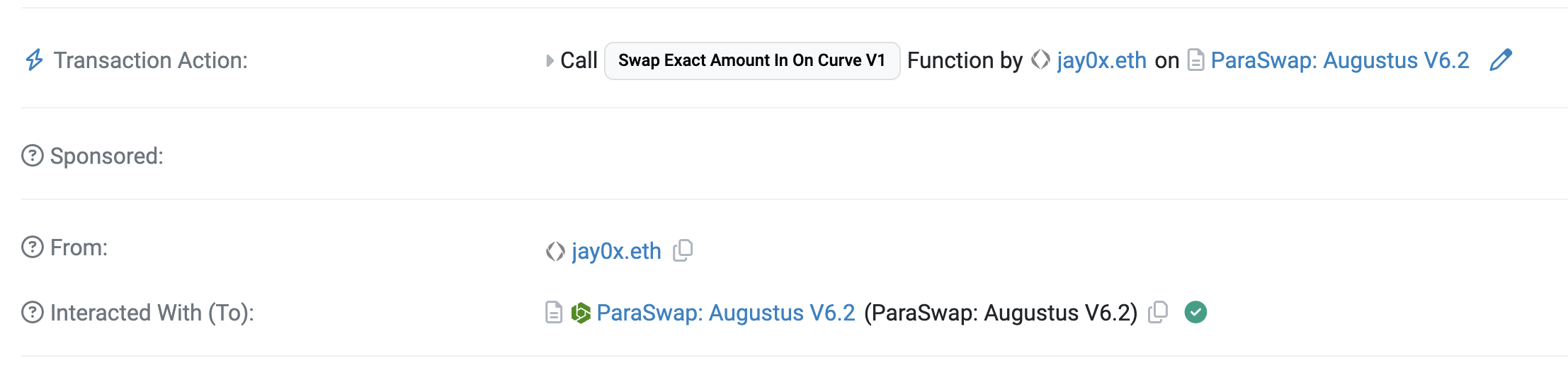Click contract file icon in Interacted With row
Viewport: 1568px width, 373px height.
click(554, 313)
